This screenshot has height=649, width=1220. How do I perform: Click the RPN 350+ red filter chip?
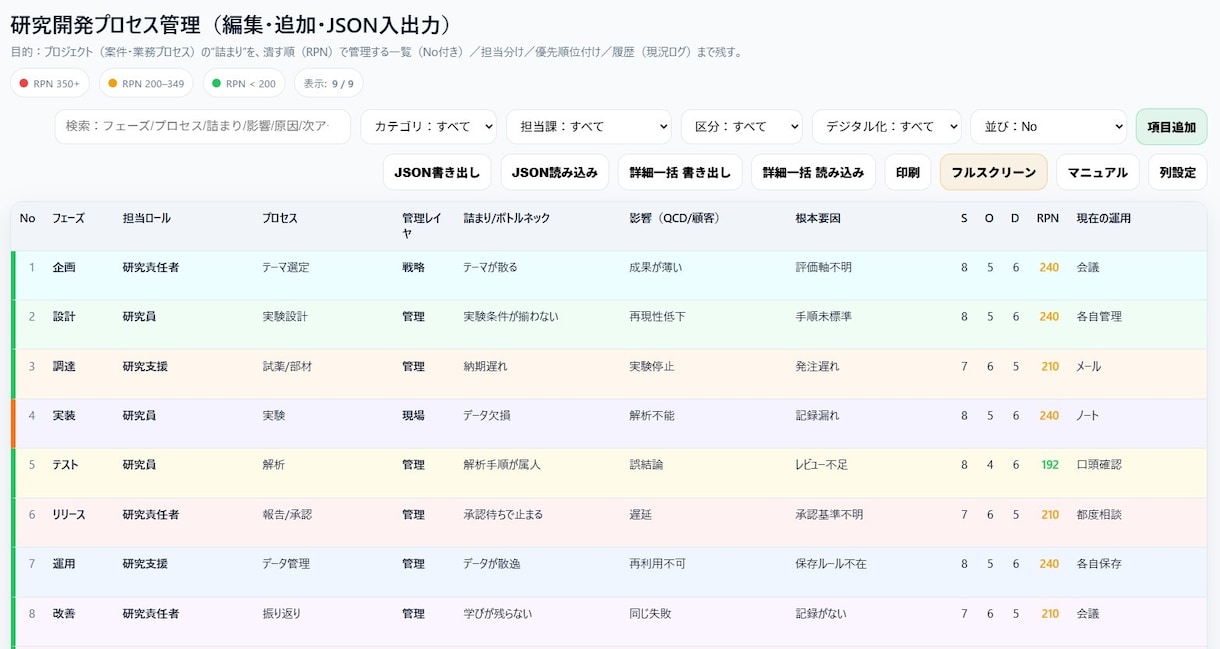click(50, 83)
